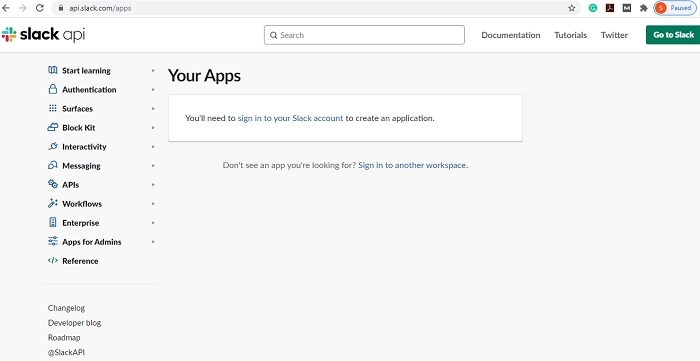Open the Roadmap link
The image size is (700, 361).
[x=64, y=337]
